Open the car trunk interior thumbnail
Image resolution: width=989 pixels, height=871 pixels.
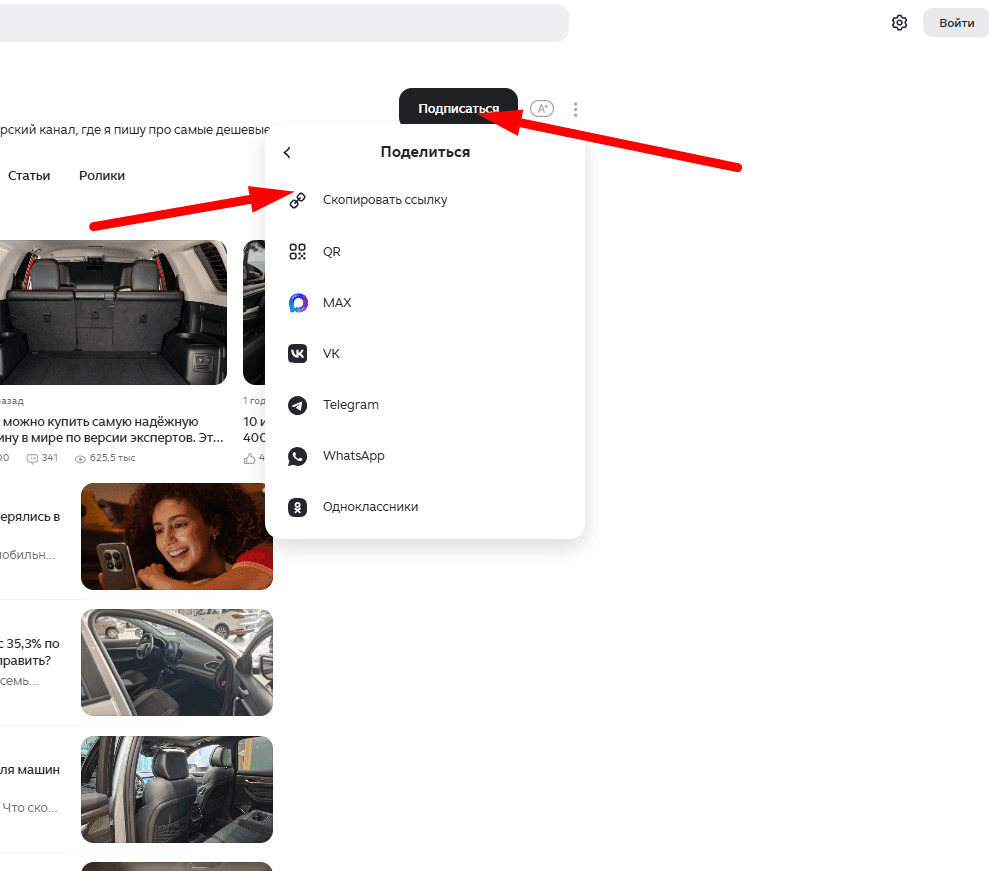click(114, 312)
